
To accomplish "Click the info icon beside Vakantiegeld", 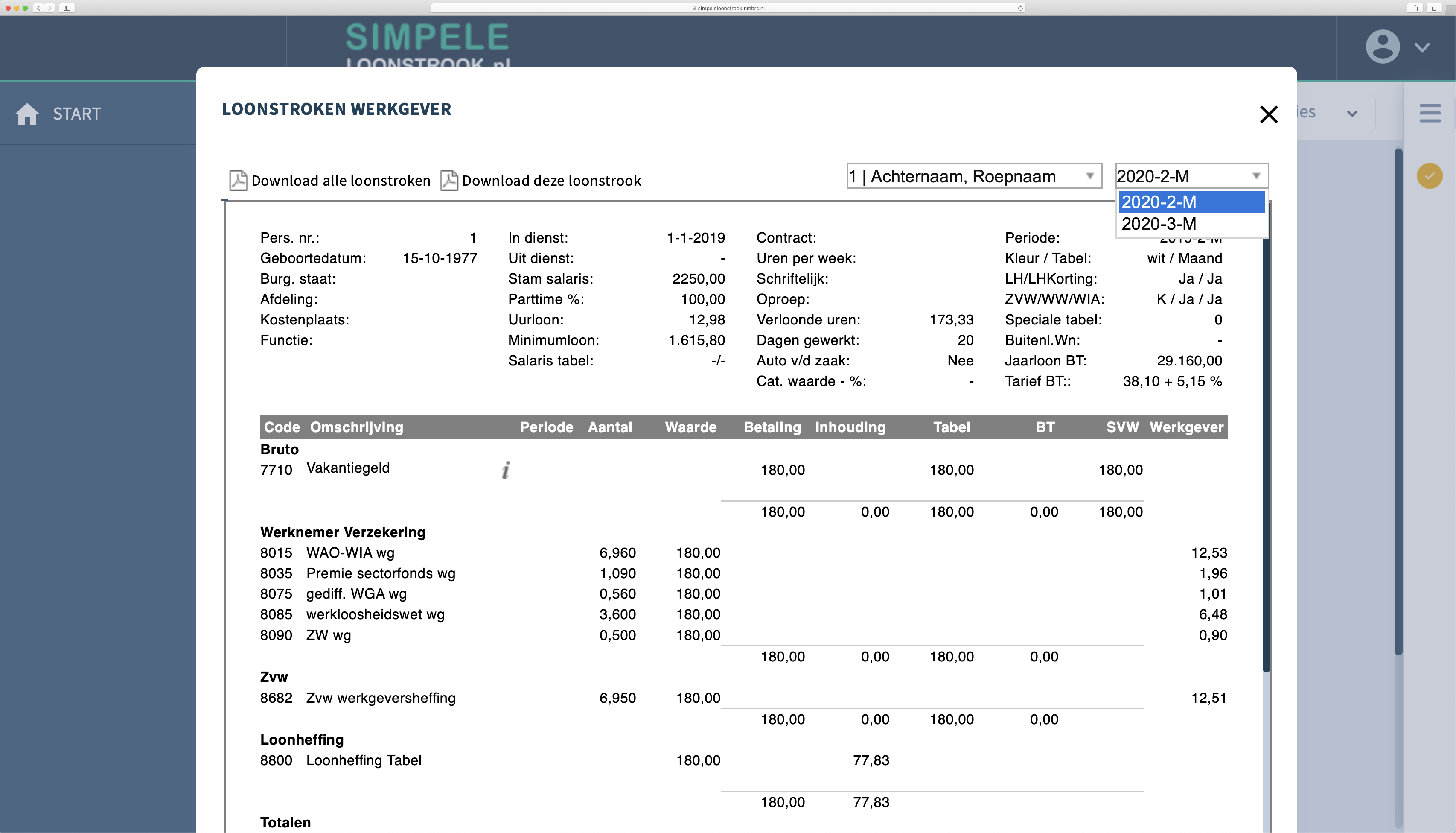I will 505,470.
